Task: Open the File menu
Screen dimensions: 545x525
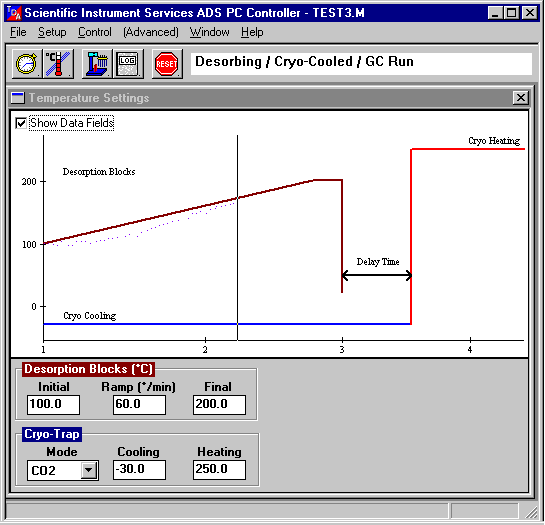Action: pyautogui.click(x=18, y=32)
